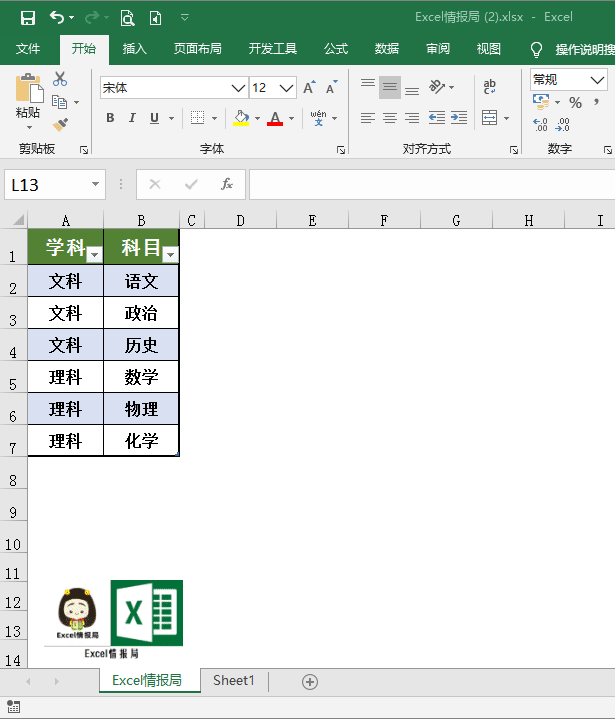
Task: Click the Save icon in quick access toolbar
Action: tap(27, 17)
